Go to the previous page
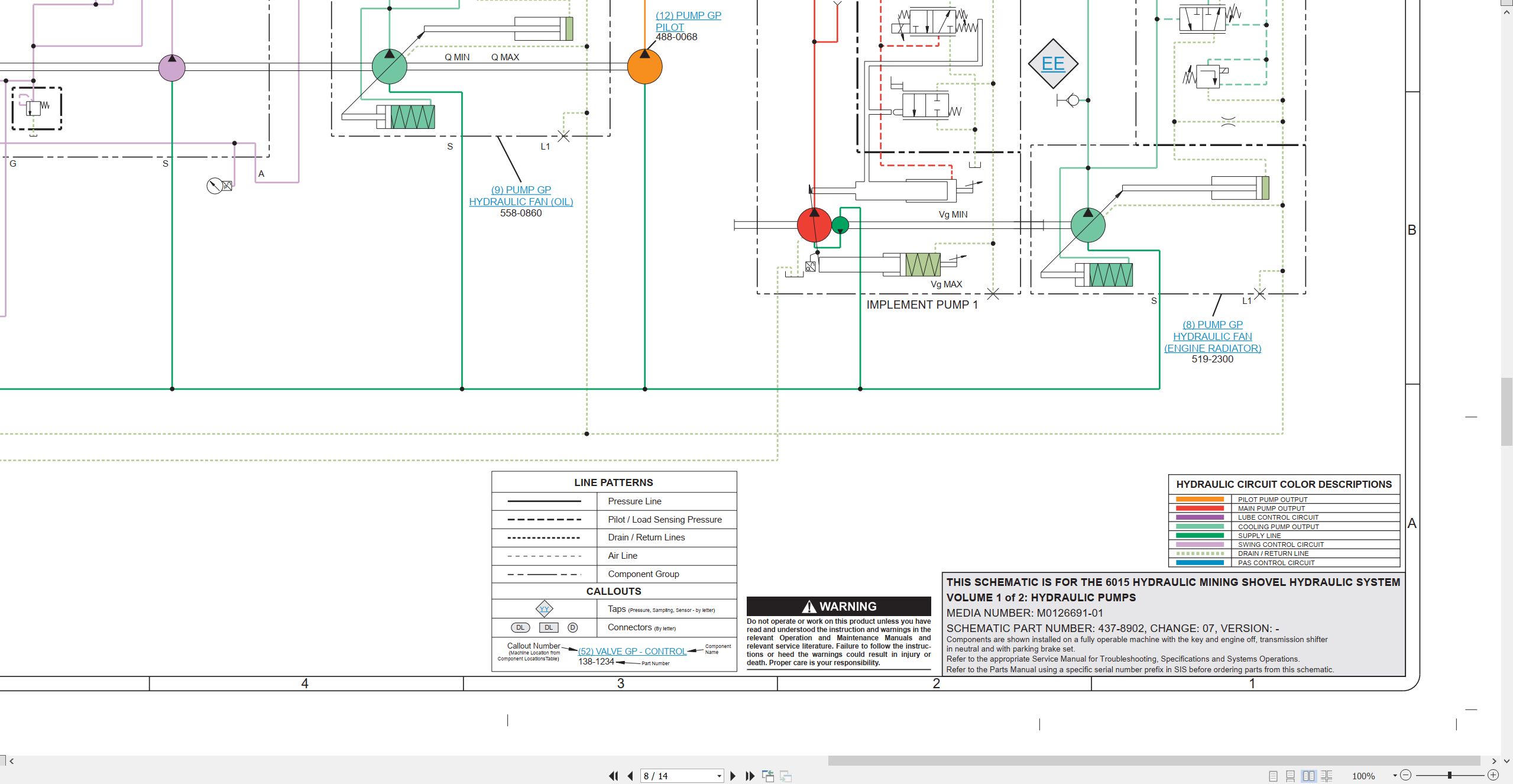The height and width of the screenshot is (784, 1513). (630, 776)
